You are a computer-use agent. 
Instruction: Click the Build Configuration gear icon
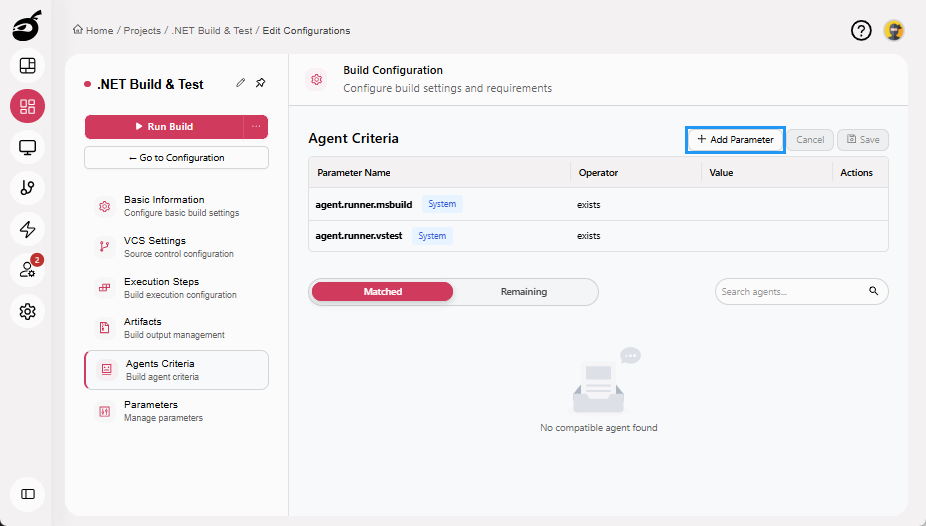click(x=317, y=79)
